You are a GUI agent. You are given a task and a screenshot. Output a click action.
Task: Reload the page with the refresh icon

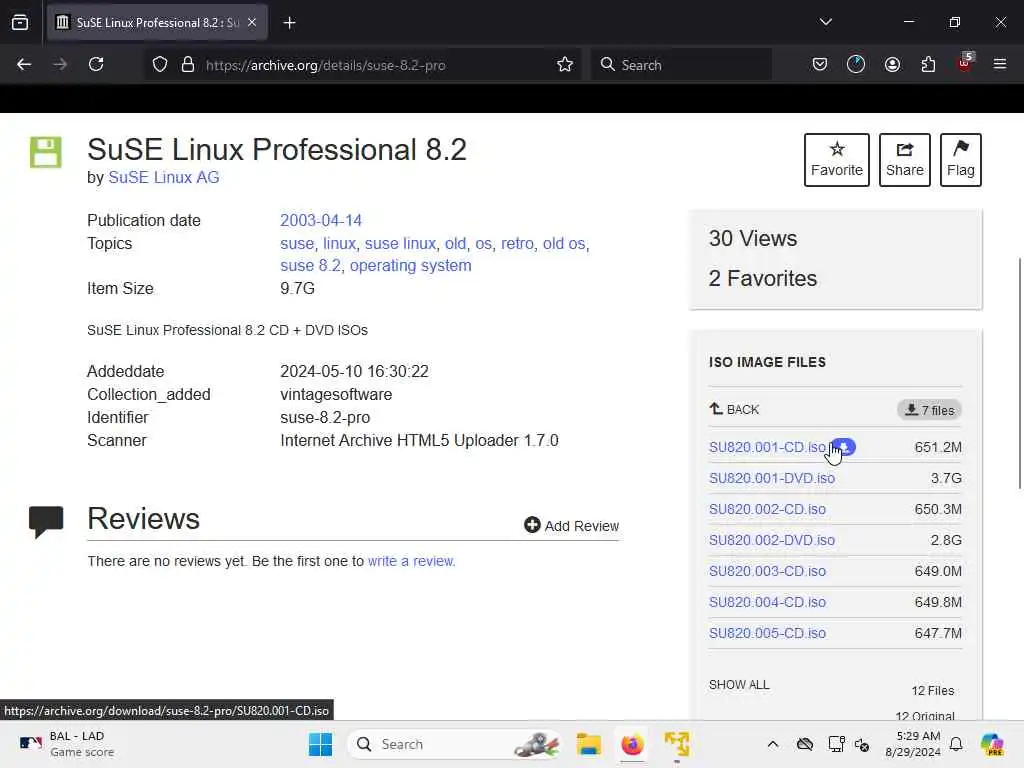click(x=97, y=65)
